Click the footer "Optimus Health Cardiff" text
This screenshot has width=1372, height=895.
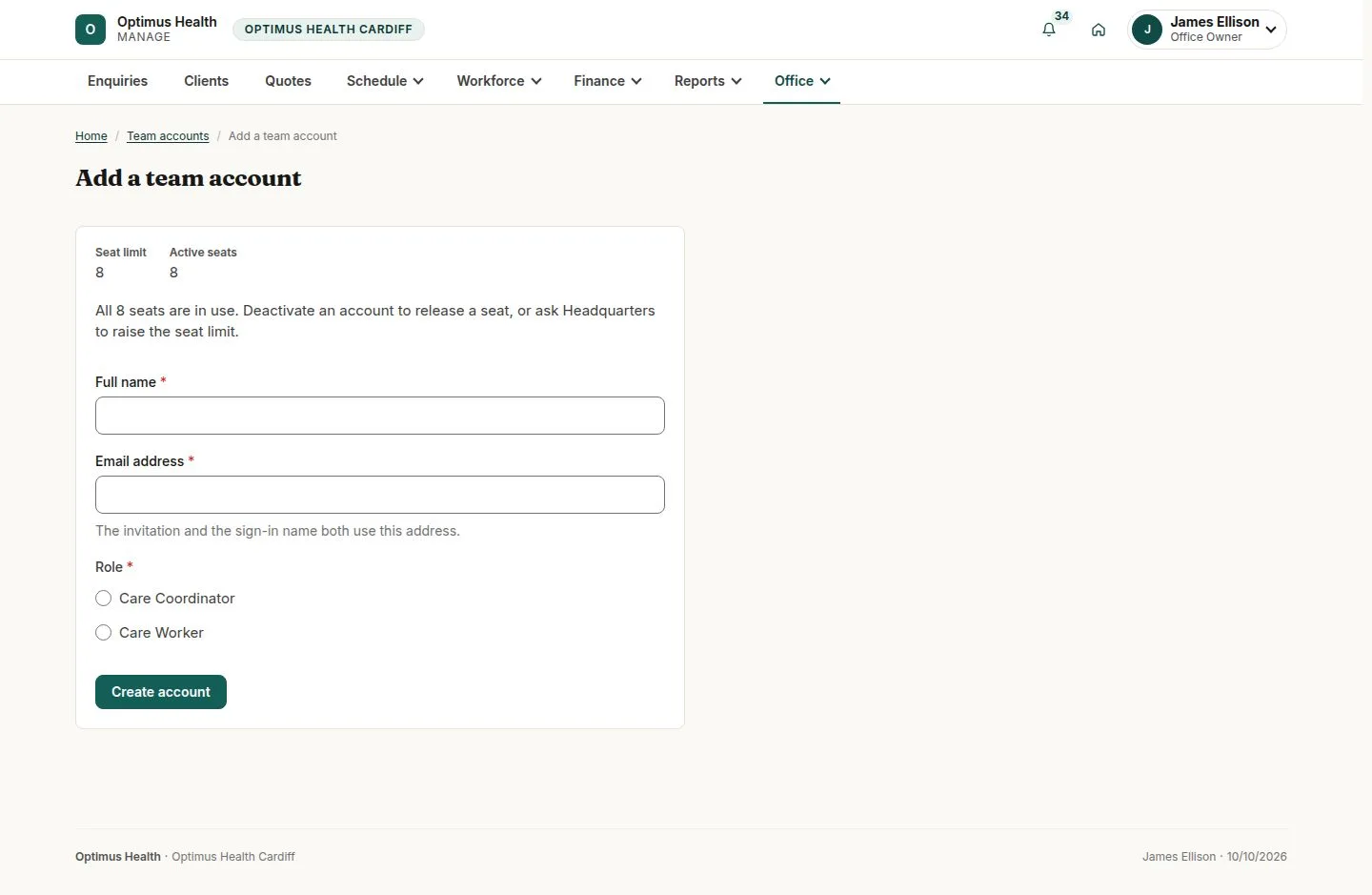[x=233, y=857]
